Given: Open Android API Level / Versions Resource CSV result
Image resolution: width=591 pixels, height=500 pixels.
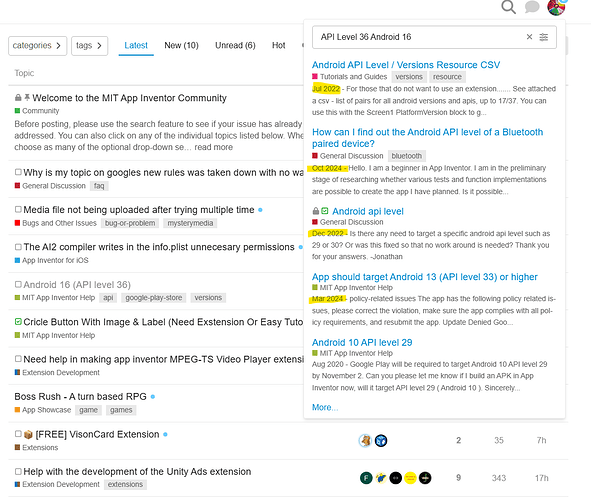Looking at the screenshot, I should point(406,65).
